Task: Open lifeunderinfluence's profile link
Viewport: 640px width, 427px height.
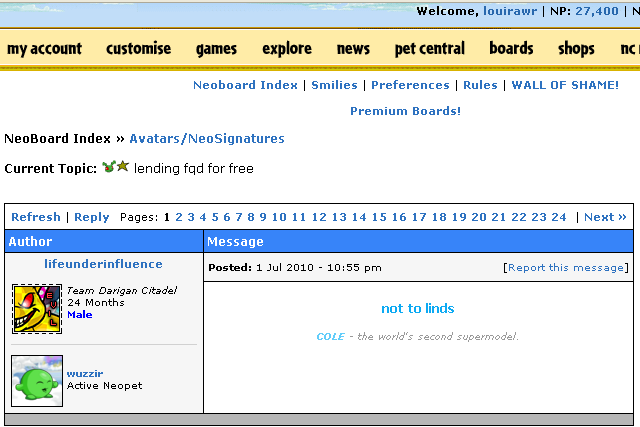Action: click(103, 264)
